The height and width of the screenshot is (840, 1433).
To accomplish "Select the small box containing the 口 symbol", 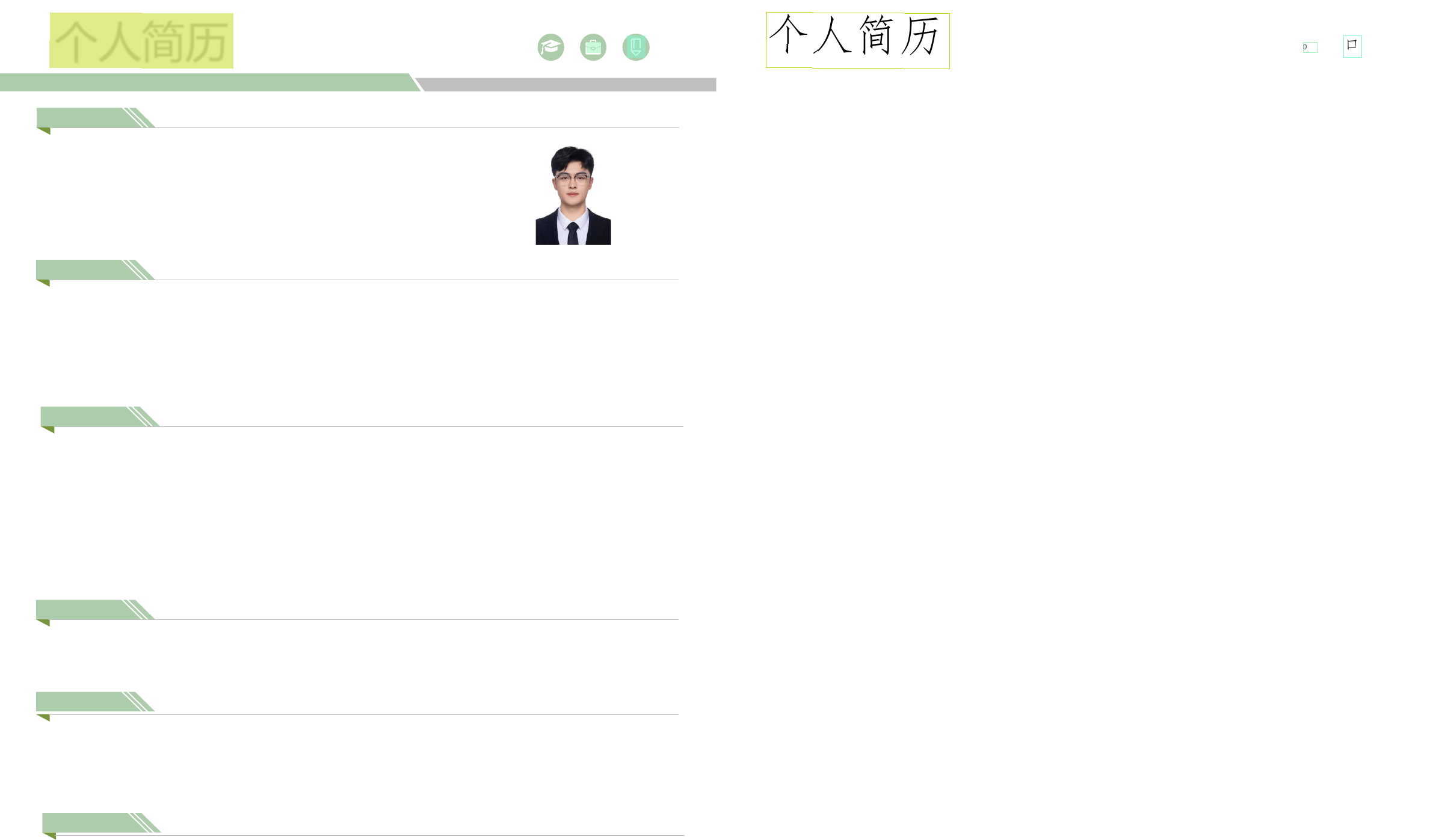I will click(1352, 46).
